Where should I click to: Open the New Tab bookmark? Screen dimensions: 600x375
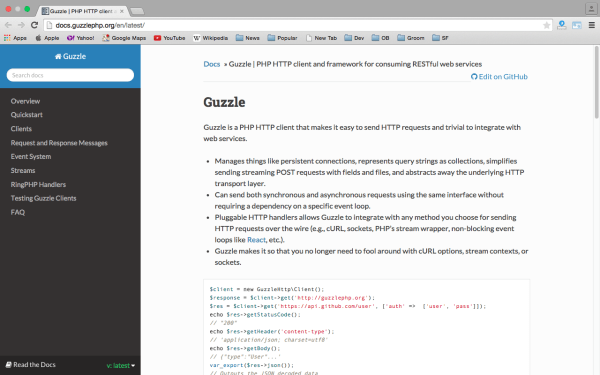click(x=321, y=38)
